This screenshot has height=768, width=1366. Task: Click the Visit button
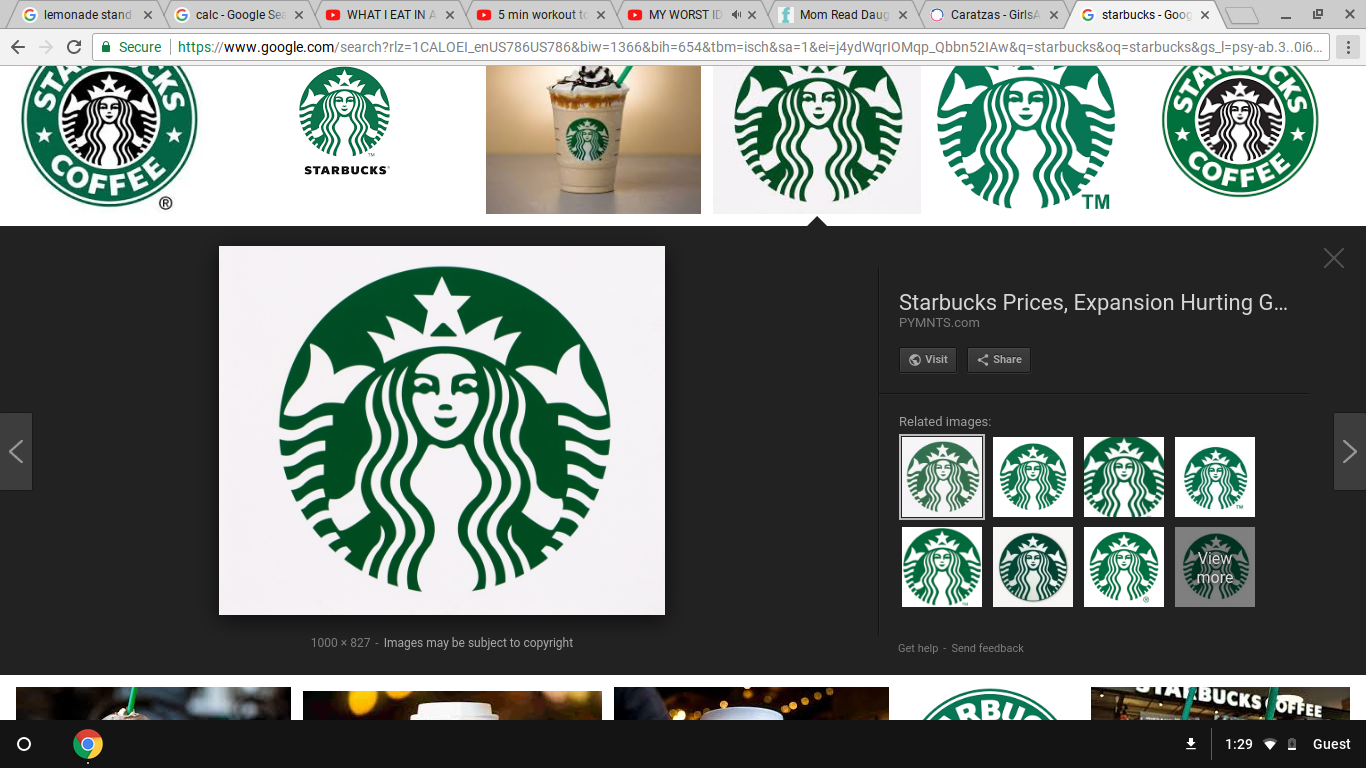click(928, 360)
